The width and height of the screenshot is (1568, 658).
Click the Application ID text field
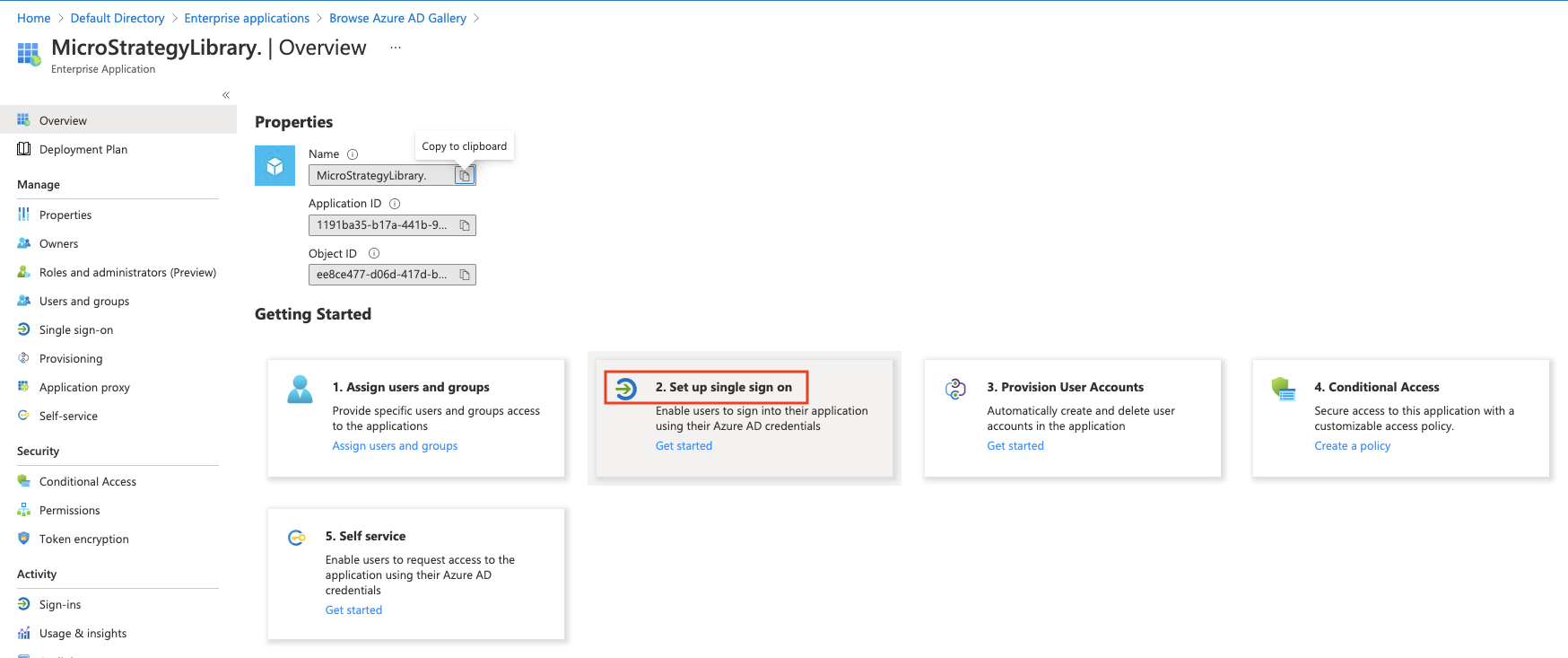tap(381, 225)
